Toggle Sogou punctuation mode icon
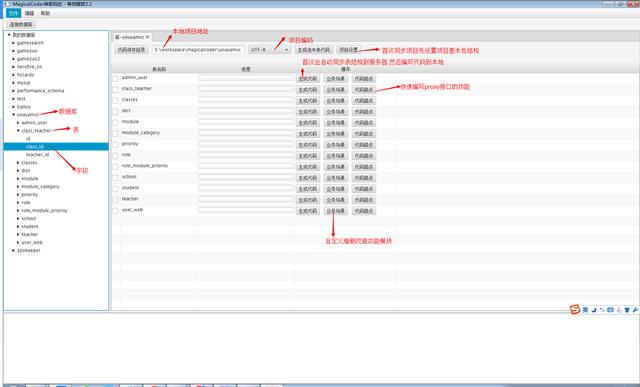This screenshot has width=640, height=387. click(602, 310)
